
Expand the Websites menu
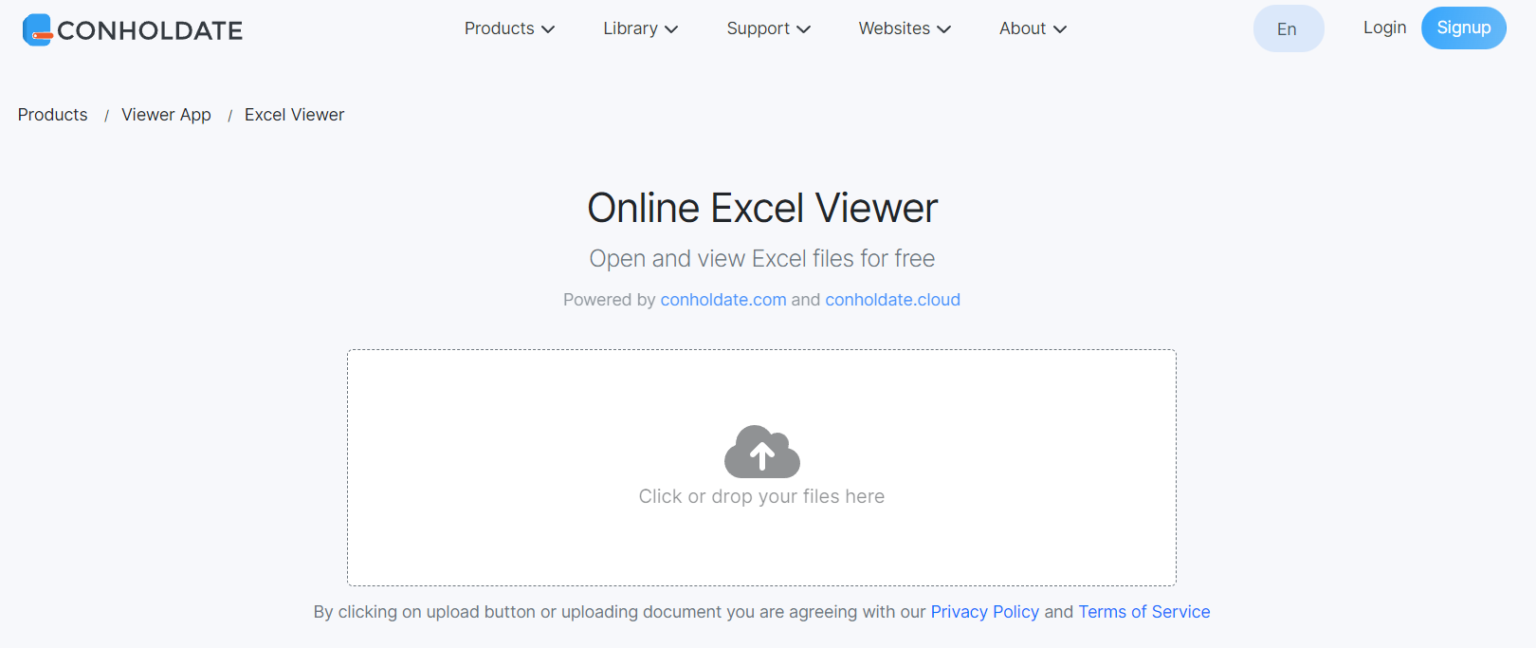click(903, 28)
